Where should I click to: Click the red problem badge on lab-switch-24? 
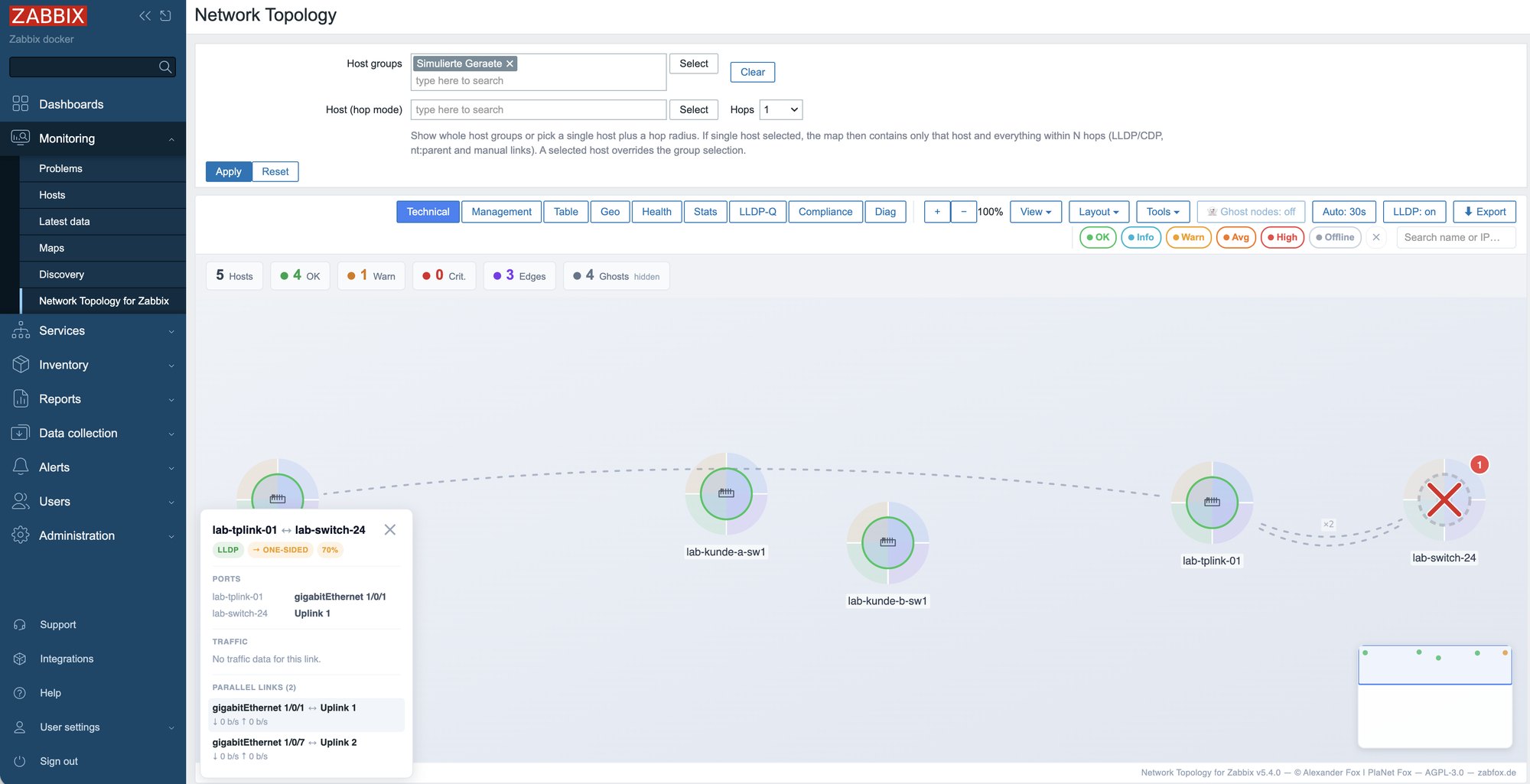point(1480,464)
